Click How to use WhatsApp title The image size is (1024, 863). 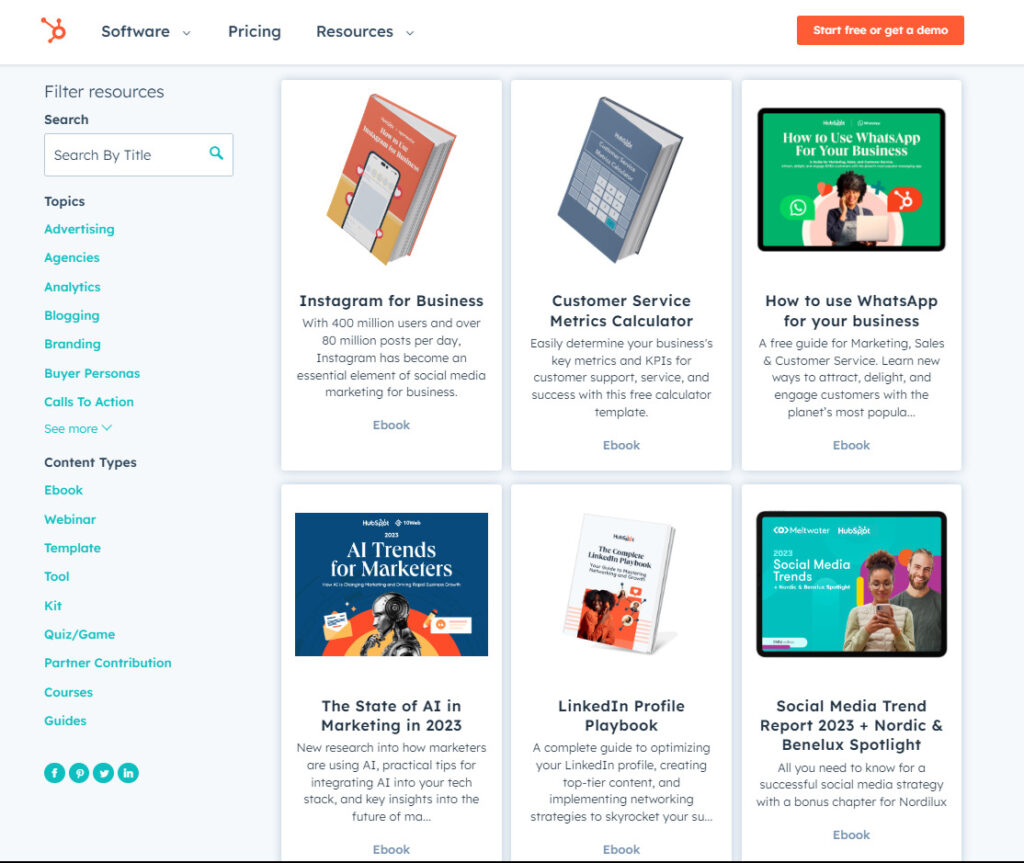851,311
